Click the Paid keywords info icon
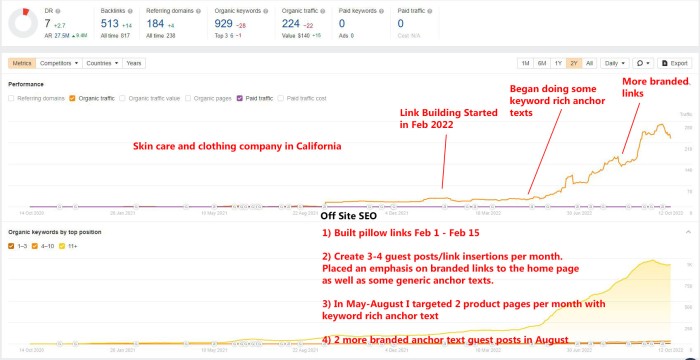Image resolution: width=700 pixels, height=360 pixels. pos(380,11)
